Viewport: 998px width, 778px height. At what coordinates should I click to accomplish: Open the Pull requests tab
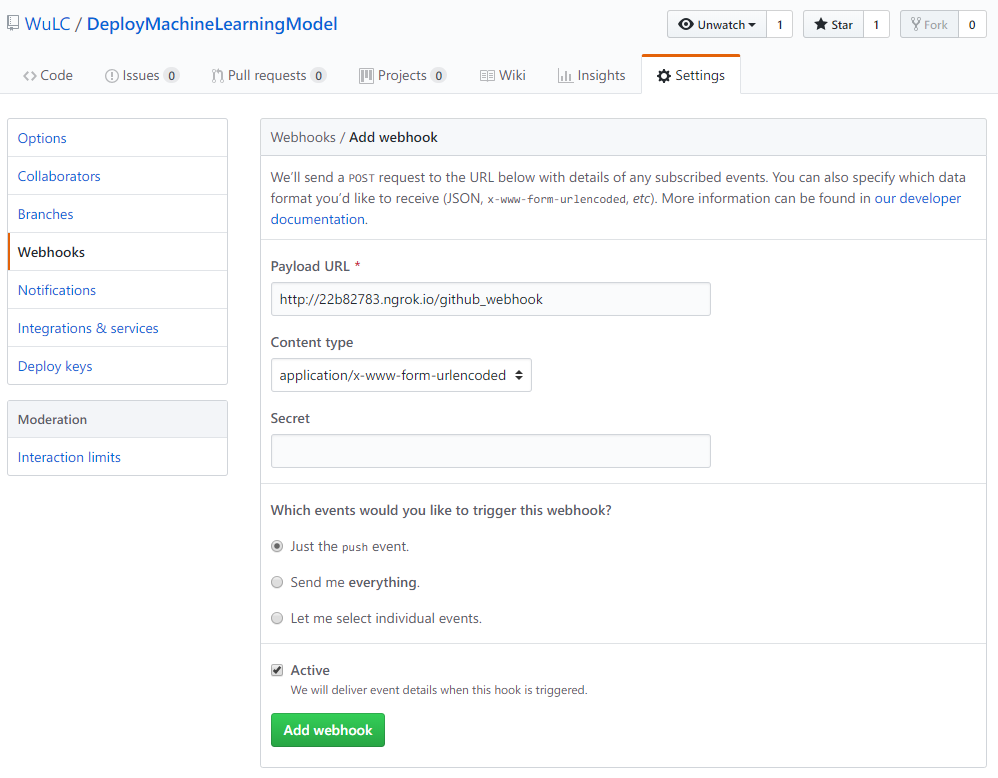click(269, 75)
